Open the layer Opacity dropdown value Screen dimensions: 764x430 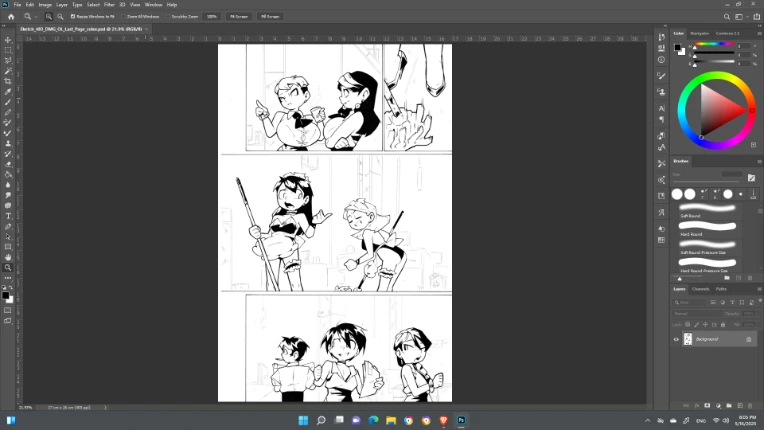click(x=749, y=314)
